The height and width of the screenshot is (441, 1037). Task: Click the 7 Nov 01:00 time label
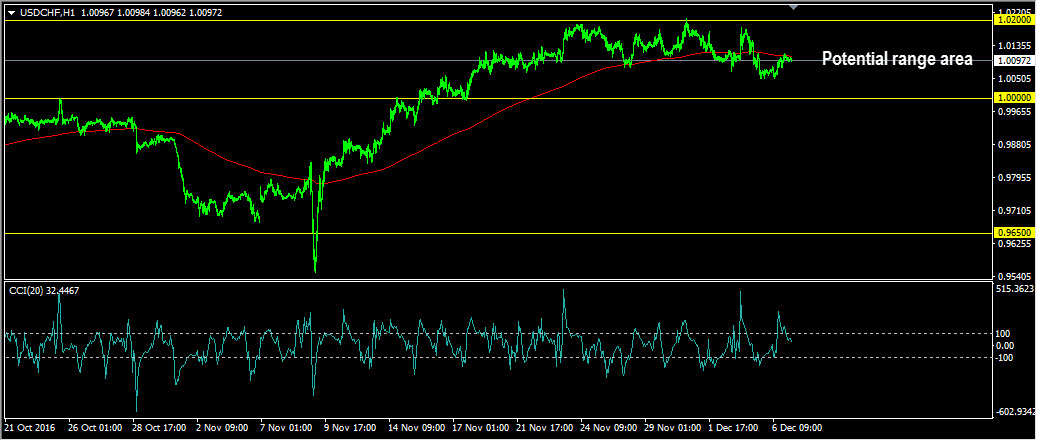(288, 428)
